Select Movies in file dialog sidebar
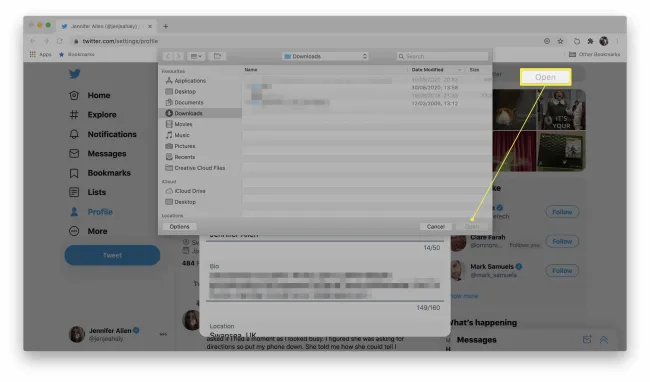Viewport: 650px width, 382px height. (179, 124)
